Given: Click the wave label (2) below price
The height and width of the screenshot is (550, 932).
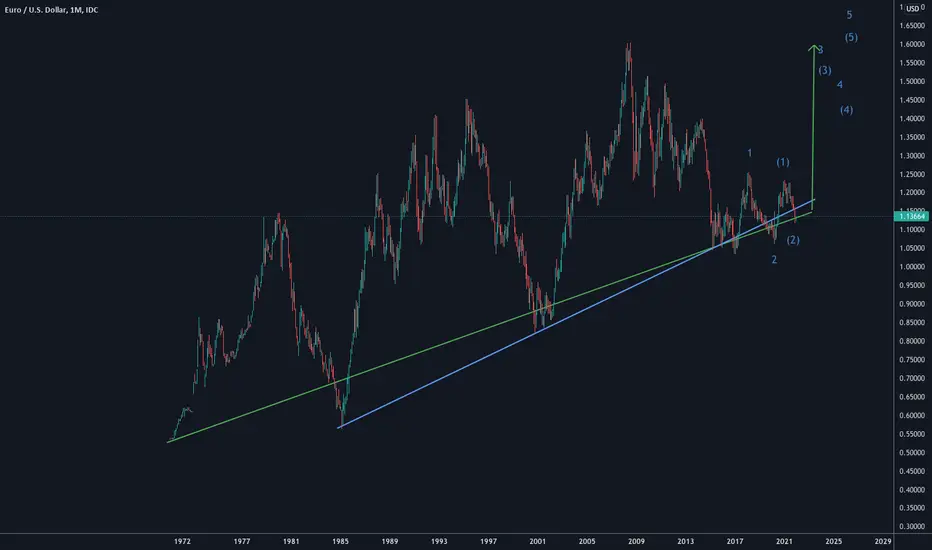Looking at the screenshot, I should point(793,240).
